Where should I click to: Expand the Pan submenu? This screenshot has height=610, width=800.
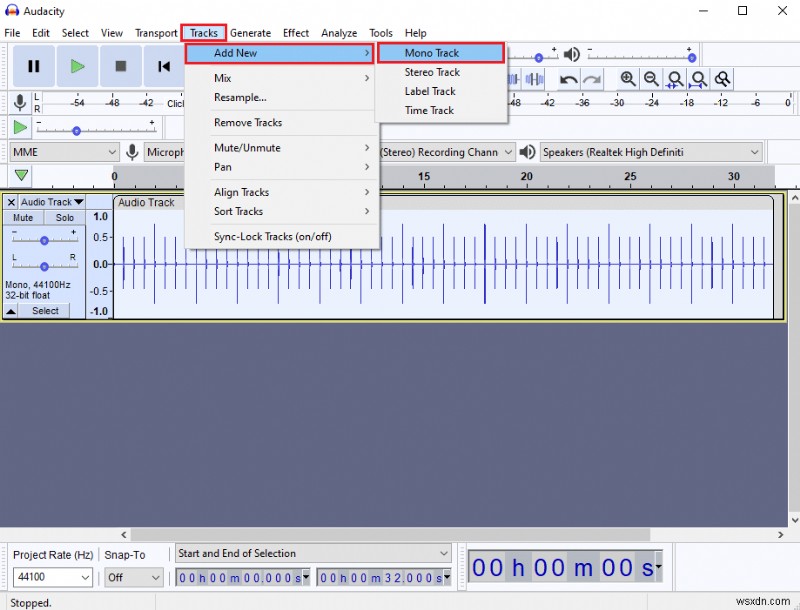(282, 167)
